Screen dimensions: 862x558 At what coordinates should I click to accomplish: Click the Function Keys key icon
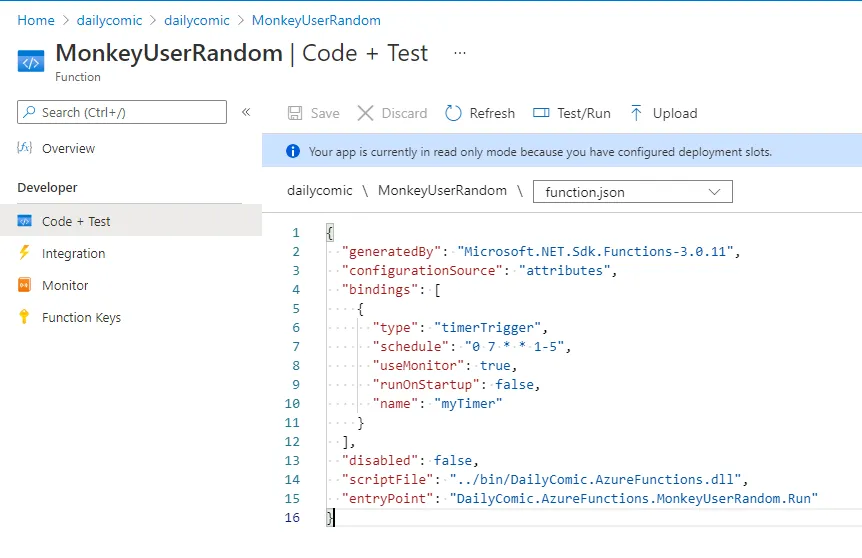(x=24, y=317)
